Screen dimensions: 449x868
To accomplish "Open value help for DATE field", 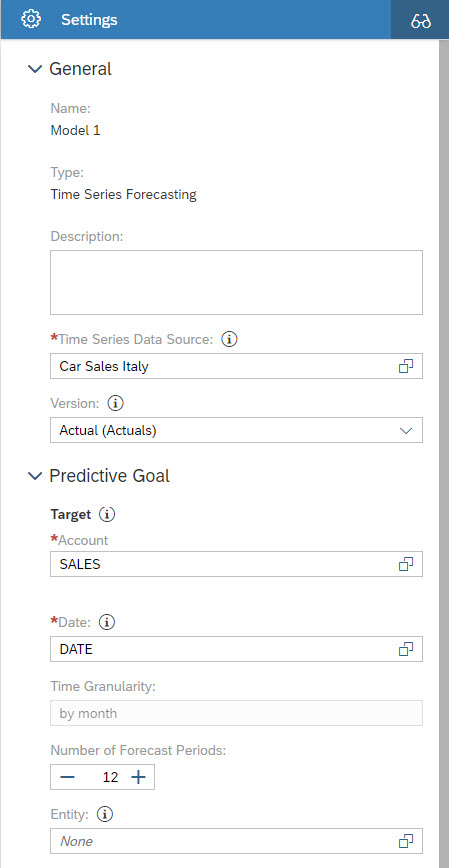I will (406, 649).
